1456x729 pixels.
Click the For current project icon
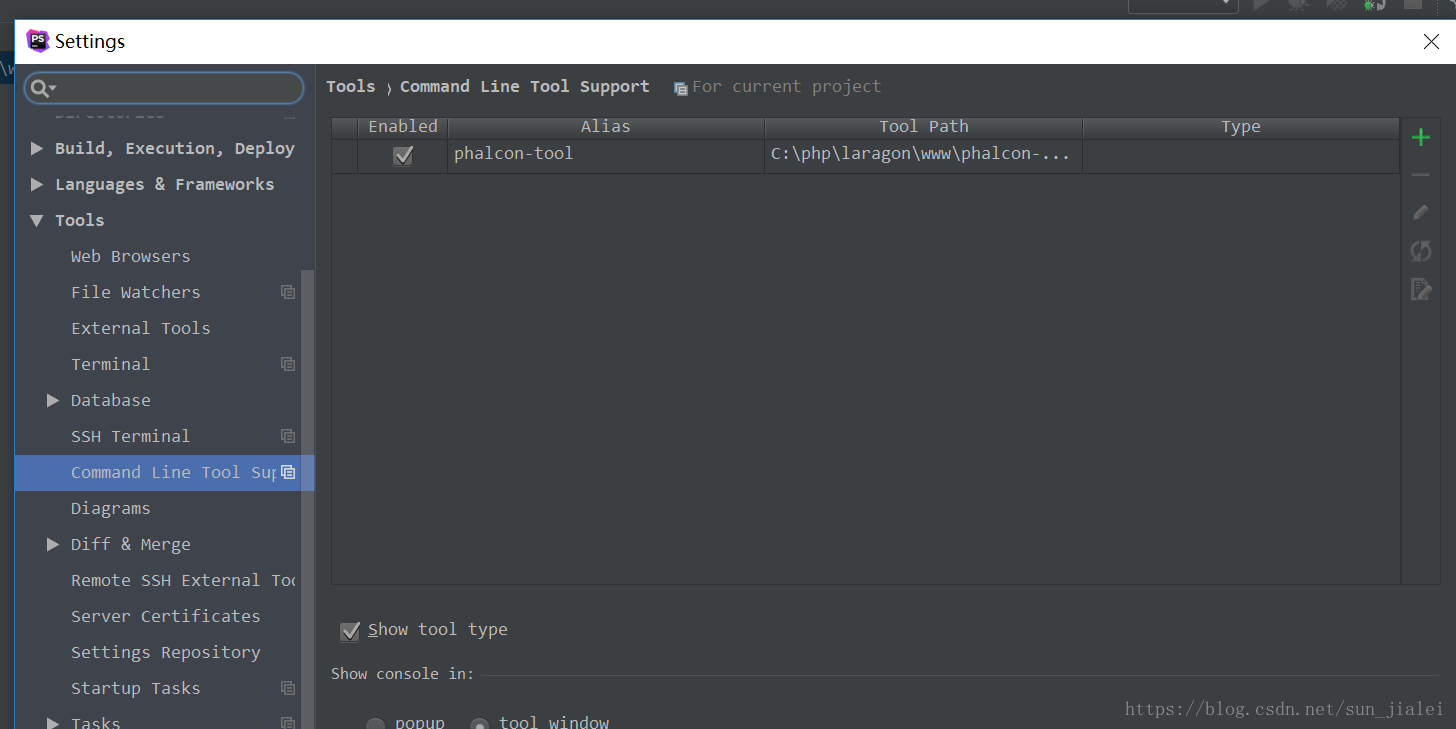pos(681,88)
